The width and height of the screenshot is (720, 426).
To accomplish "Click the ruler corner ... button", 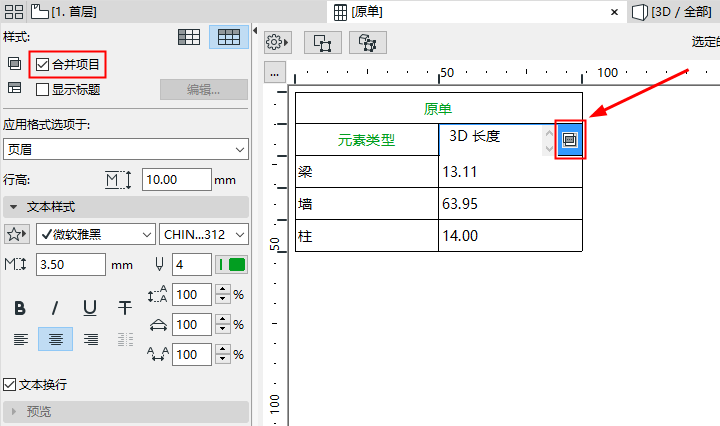I will tap(275, 73).
